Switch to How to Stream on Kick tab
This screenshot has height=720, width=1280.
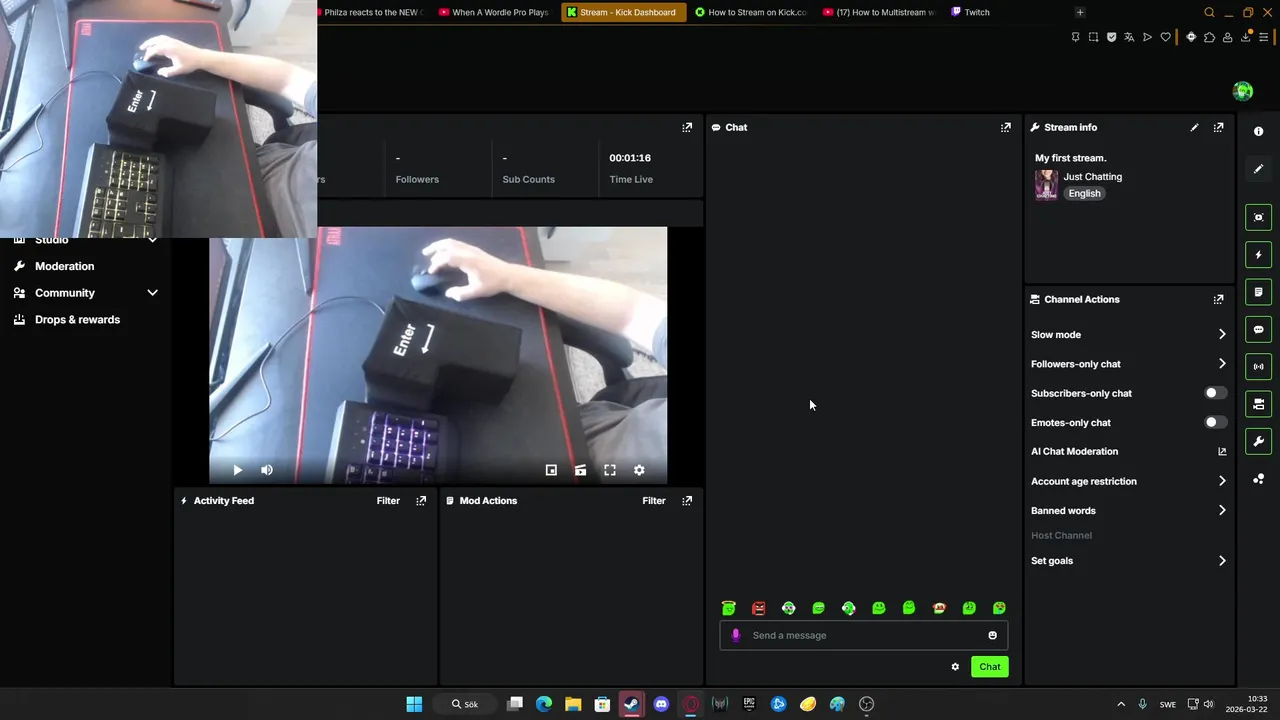click(750, 12)
